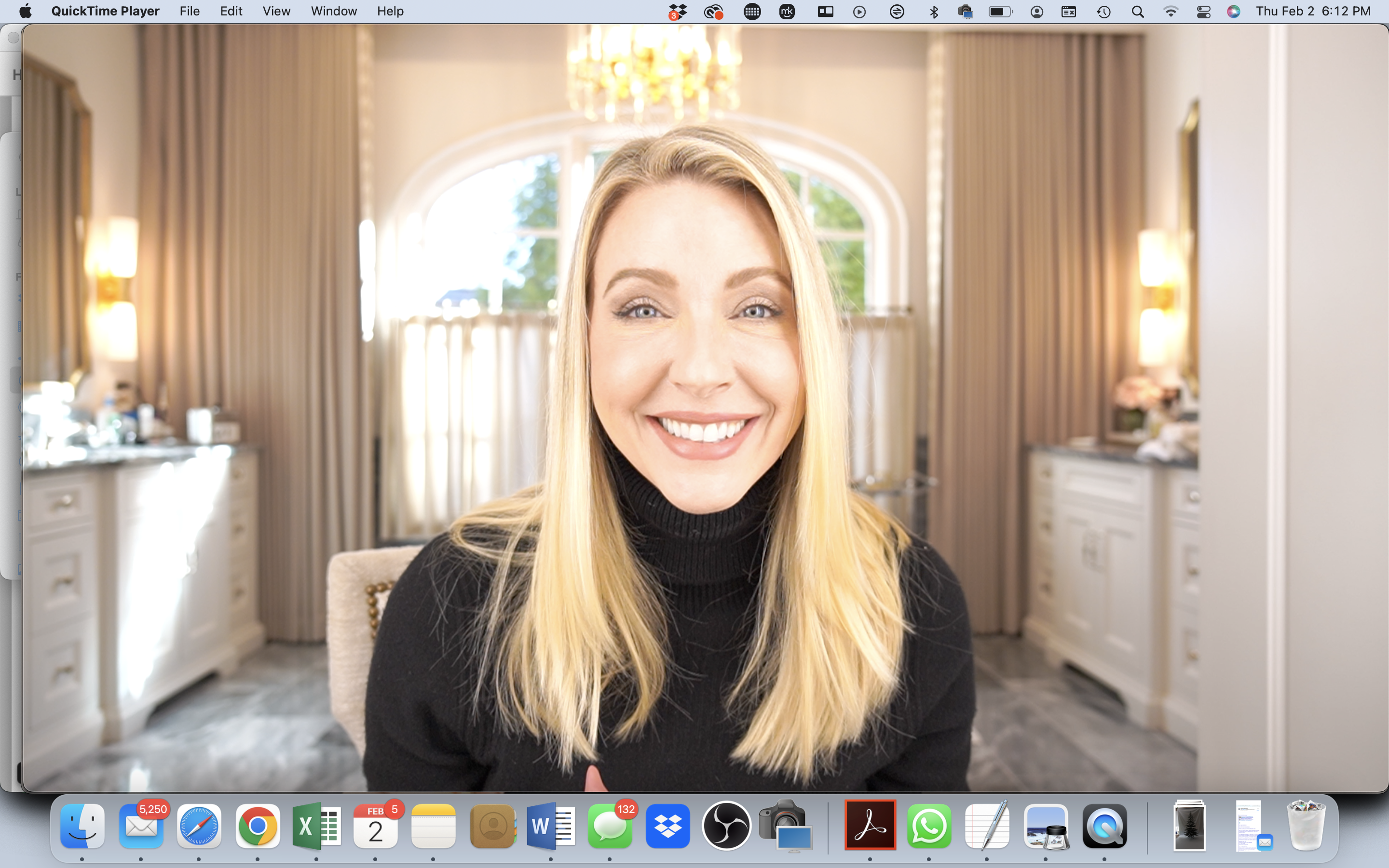This screenshot has width=1389, height=868.
Task: Open Adobe Acrobat from the Dock
Action: point(870,825)
